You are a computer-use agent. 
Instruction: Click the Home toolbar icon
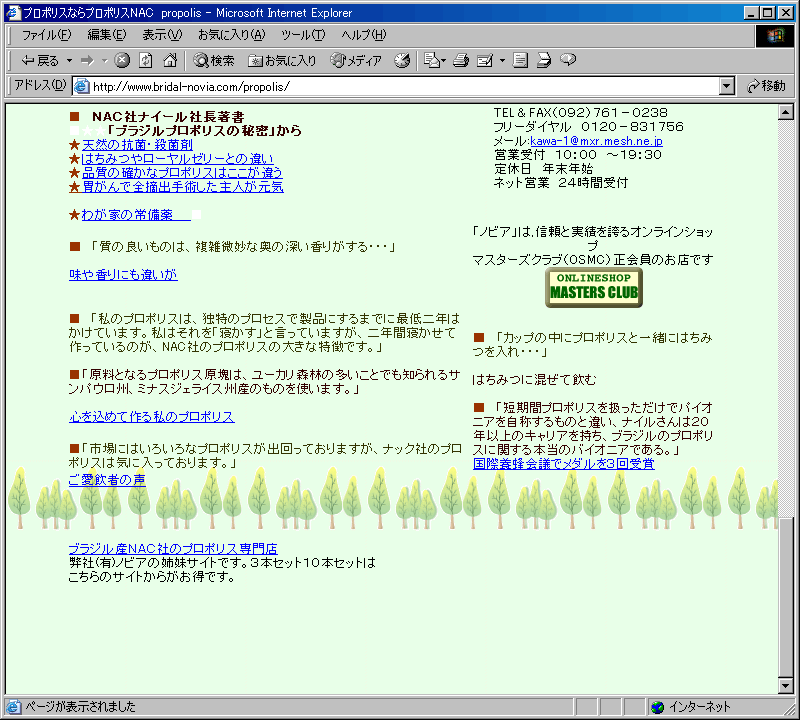[170, 60]
